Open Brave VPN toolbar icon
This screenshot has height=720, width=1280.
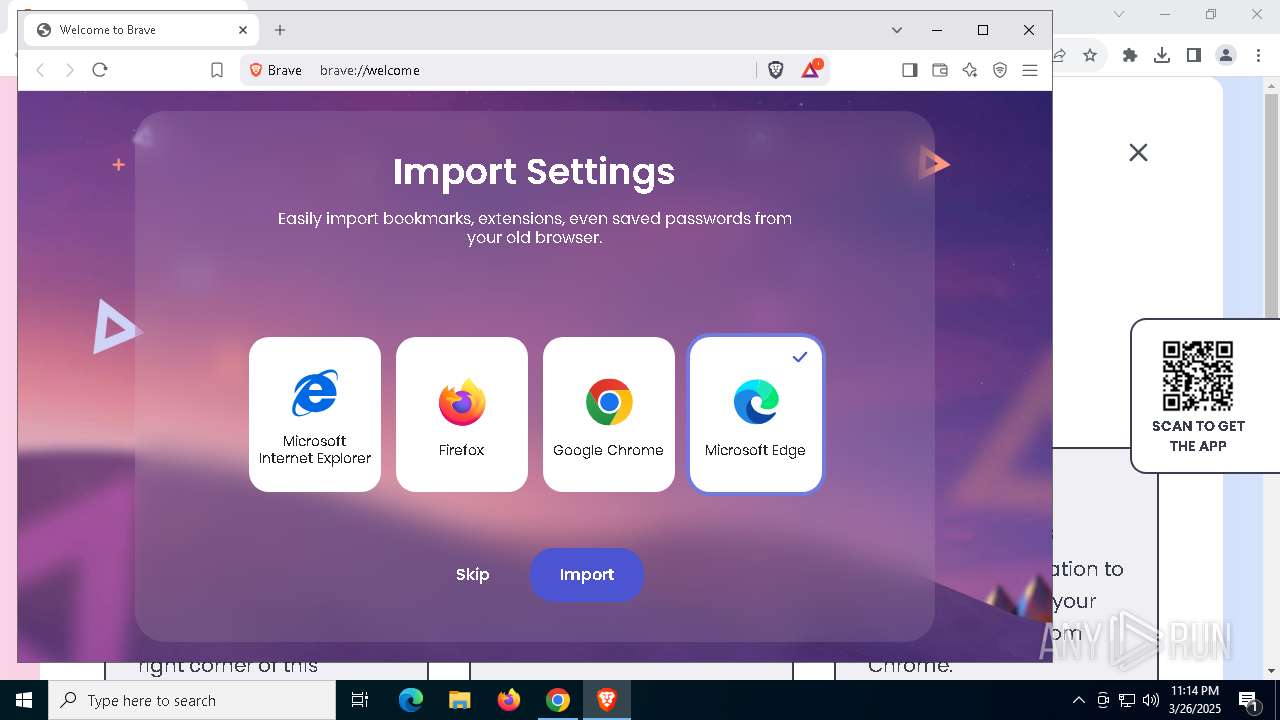coord(1000,70)
